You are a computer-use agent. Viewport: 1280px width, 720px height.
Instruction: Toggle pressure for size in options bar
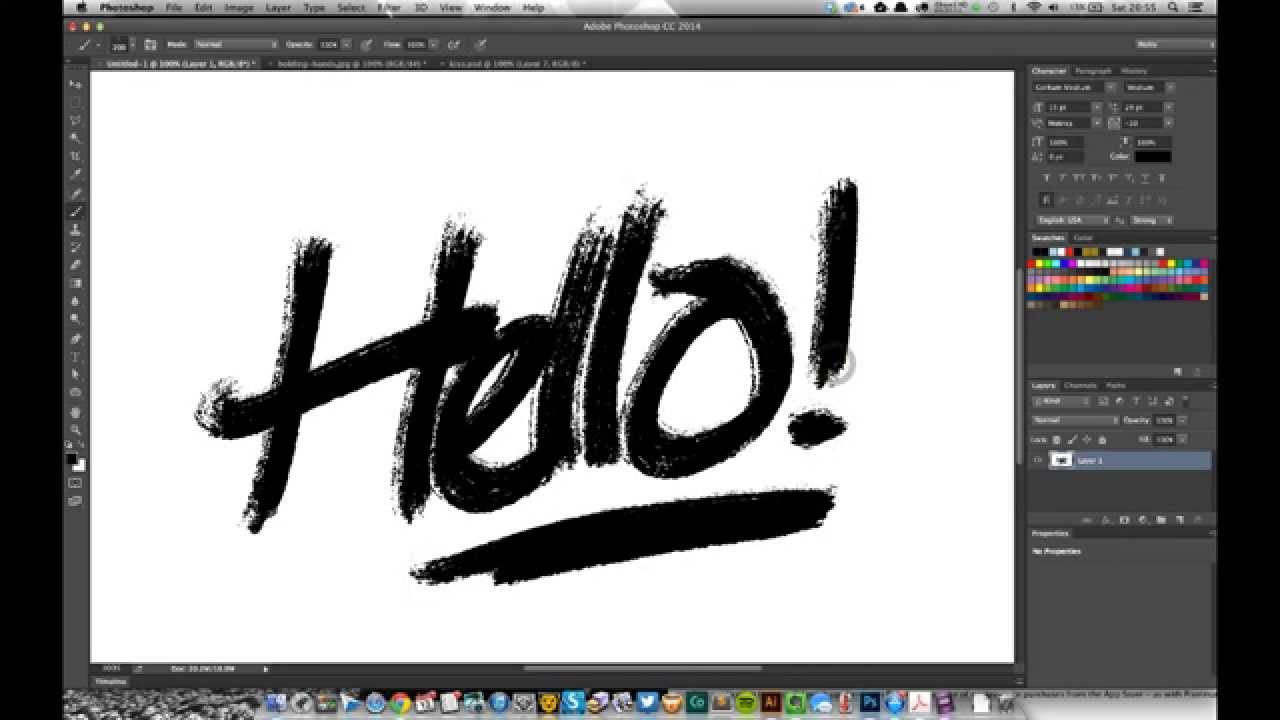click(x=481, y=45)
